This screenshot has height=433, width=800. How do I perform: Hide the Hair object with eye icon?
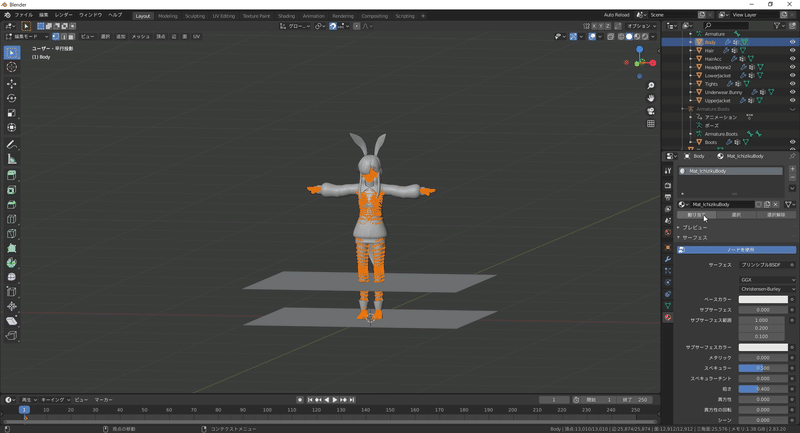tap(792, 50)
